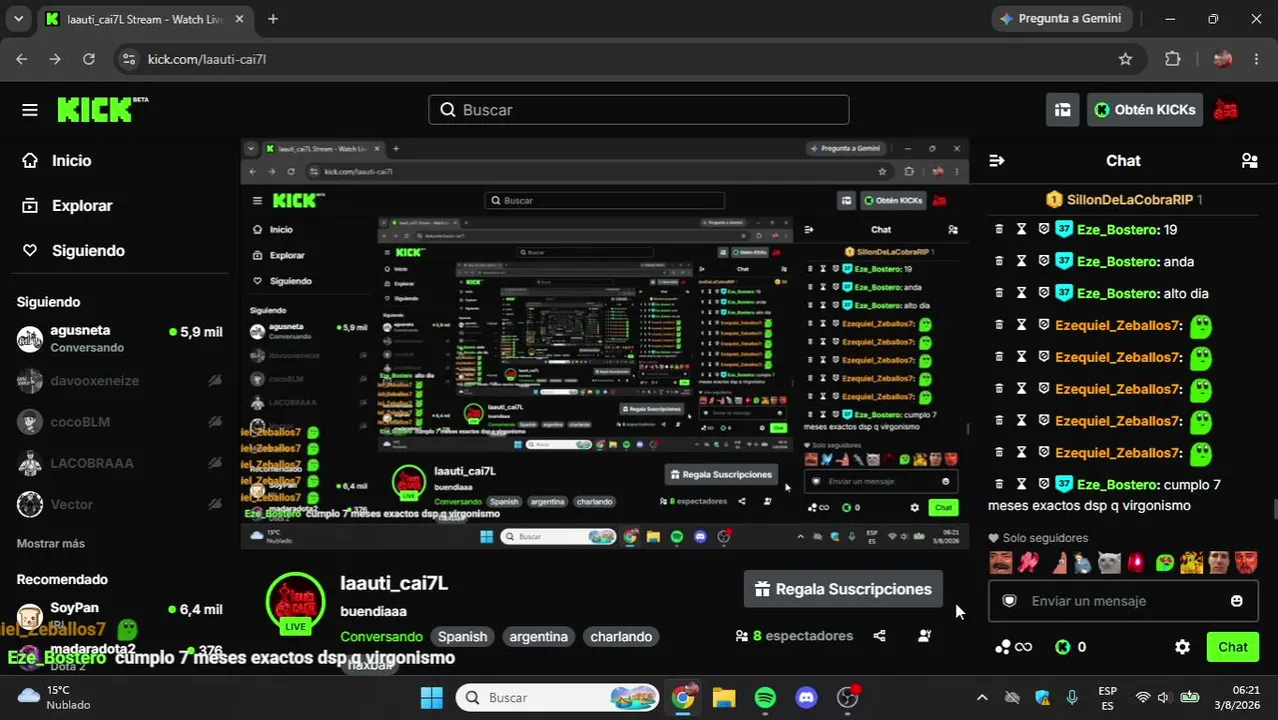The image size is (1278, 720).
Task: Send message with green Chat button
Action: (1232, 647)
